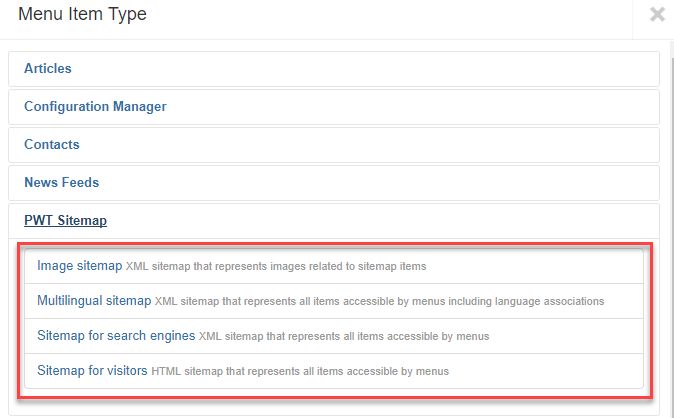
Task: Select the Image sitemap menu type
Action: [79, 266]
